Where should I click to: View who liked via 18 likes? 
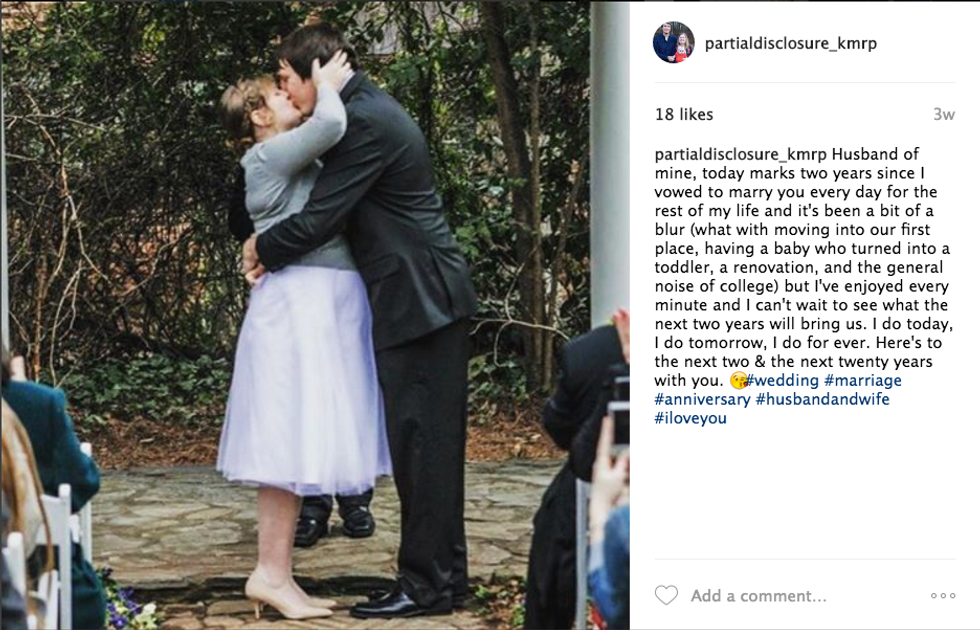pyautogui.click(x=684, y=114)
